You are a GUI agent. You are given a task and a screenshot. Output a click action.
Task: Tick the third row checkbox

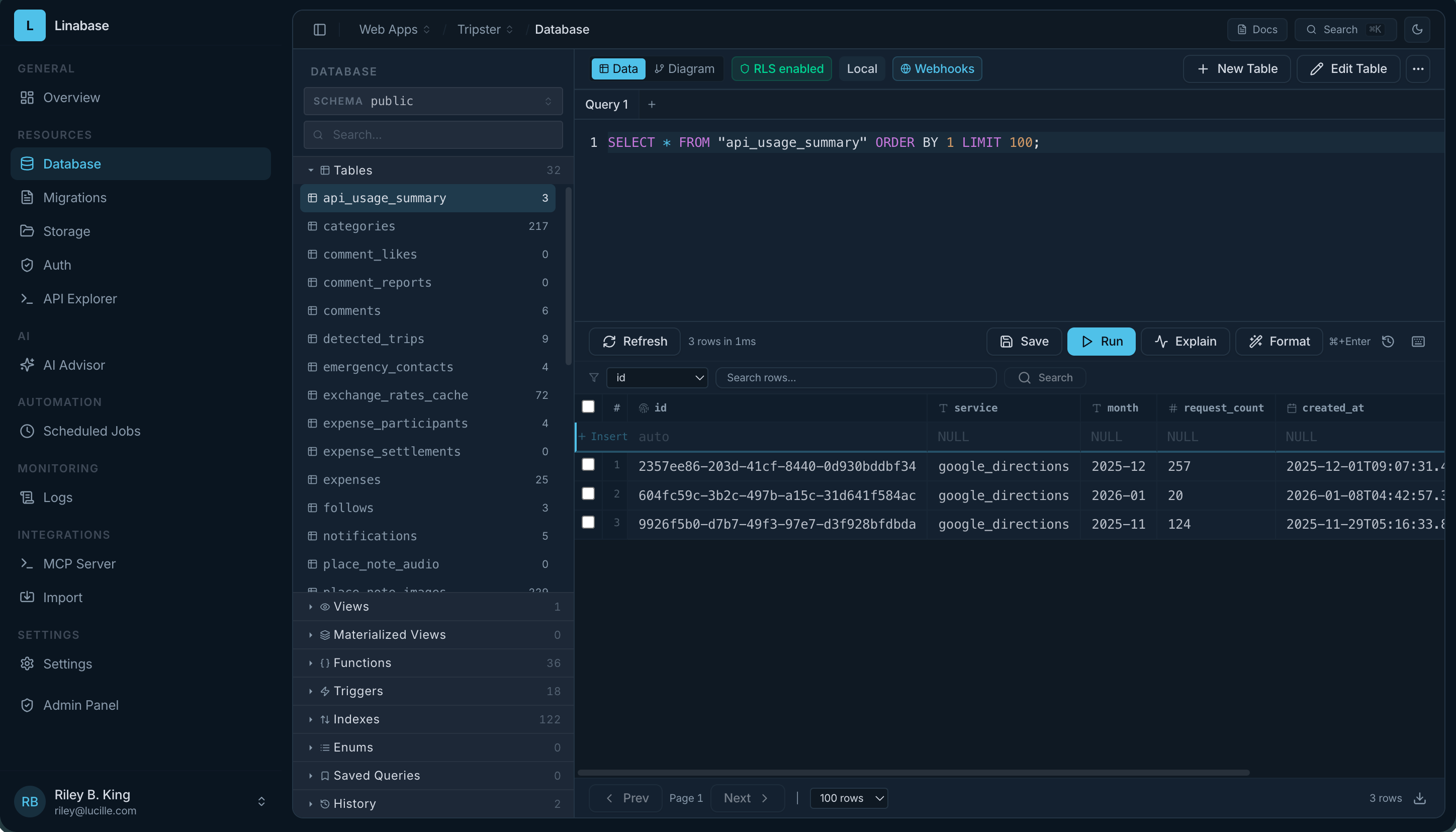click(x=588, y=522)
